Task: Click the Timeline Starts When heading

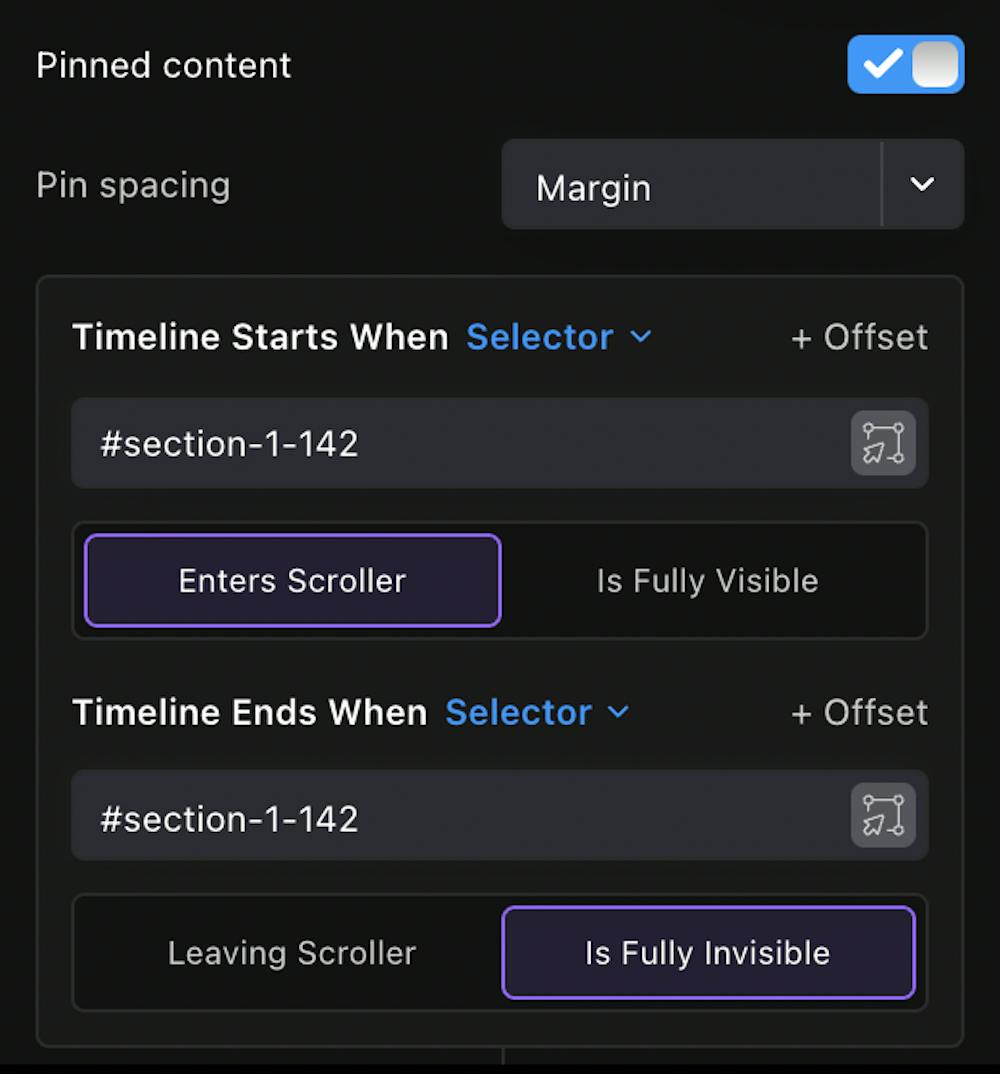Action: tap(260, 337)
